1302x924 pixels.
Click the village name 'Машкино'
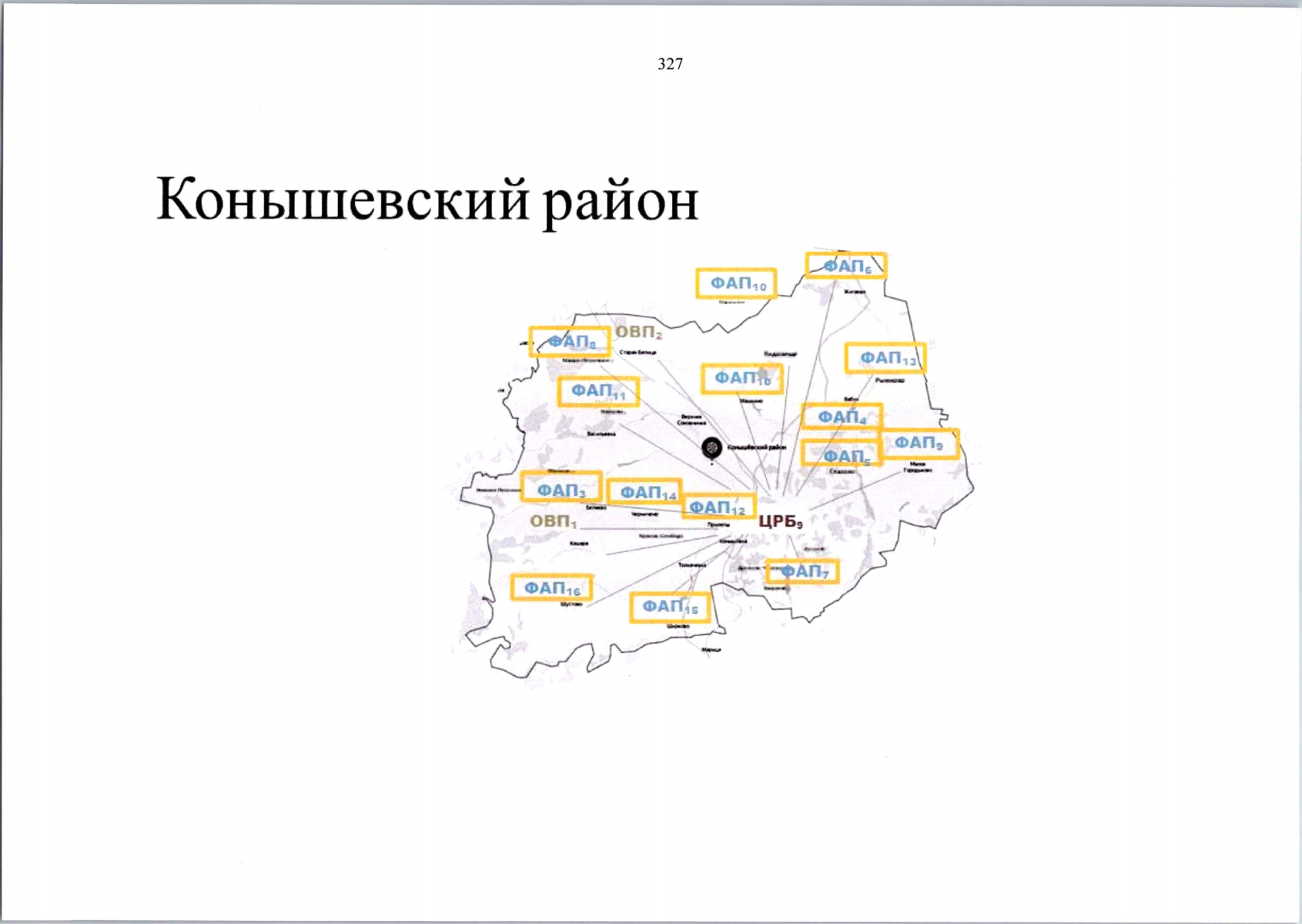click(x=751, y=400)
